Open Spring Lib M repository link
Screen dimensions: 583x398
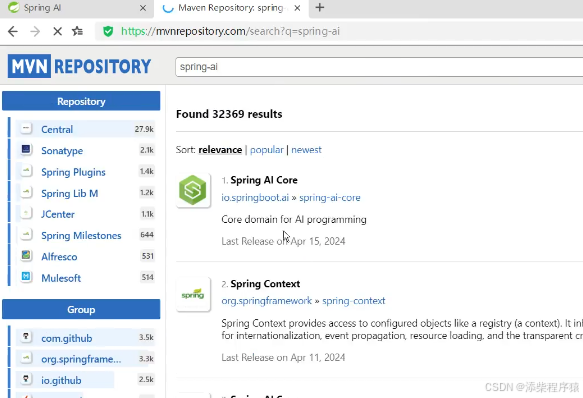coord(70,193)
